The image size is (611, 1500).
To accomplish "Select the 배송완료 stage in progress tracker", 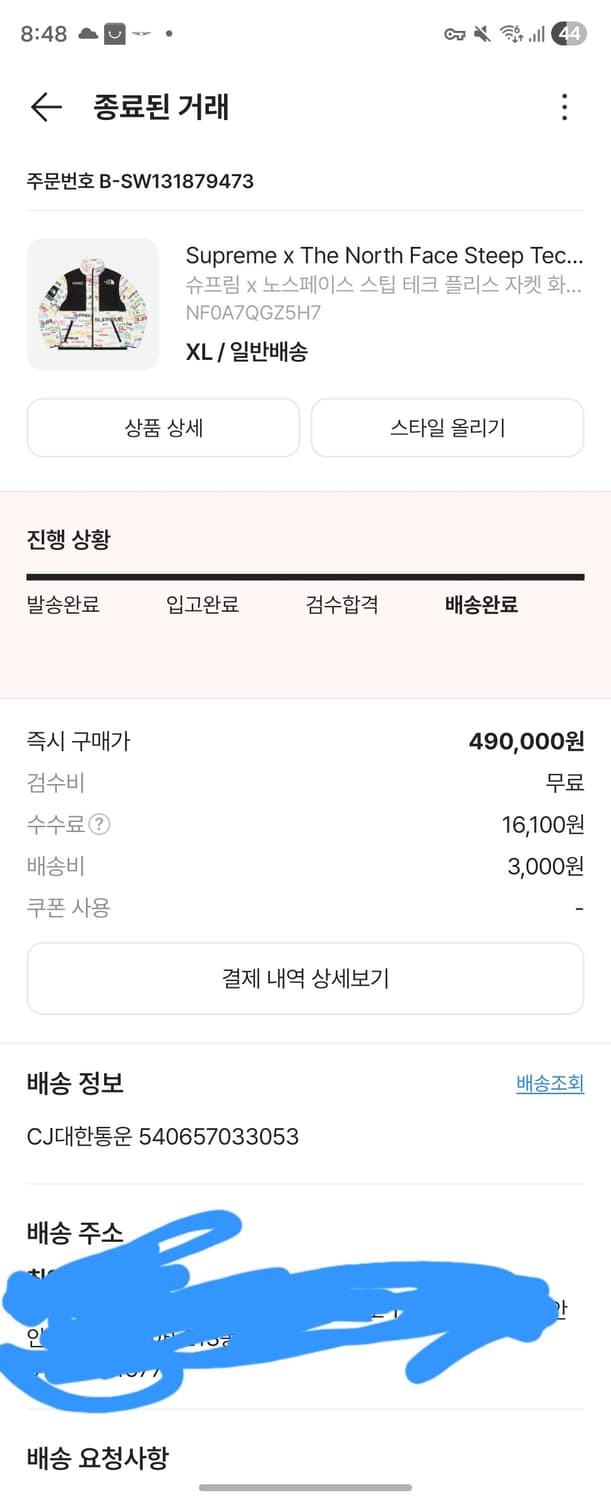I will coord(479,605).
